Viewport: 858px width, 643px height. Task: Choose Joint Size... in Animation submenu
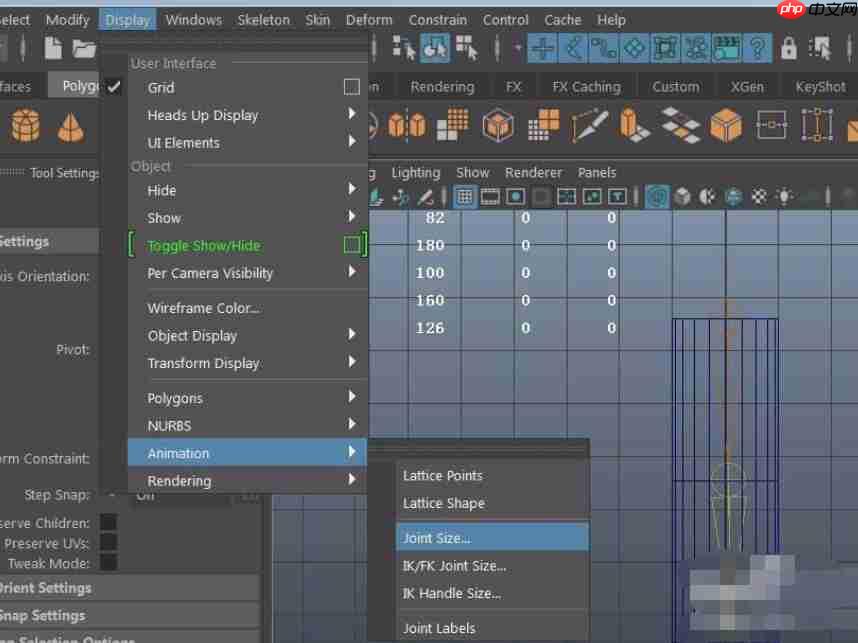pos(492,538)
